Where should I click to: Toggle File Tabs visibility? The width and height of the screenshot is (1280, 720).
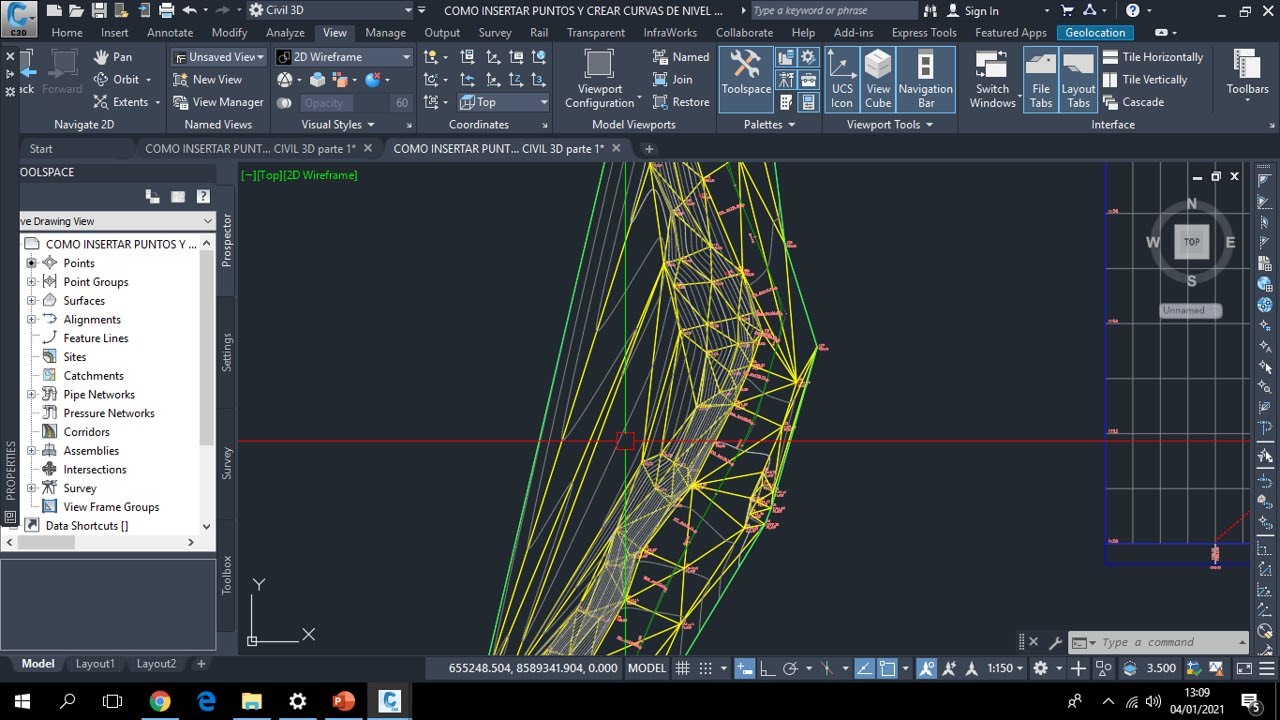pyautogui.click(x=1041, y=79)
